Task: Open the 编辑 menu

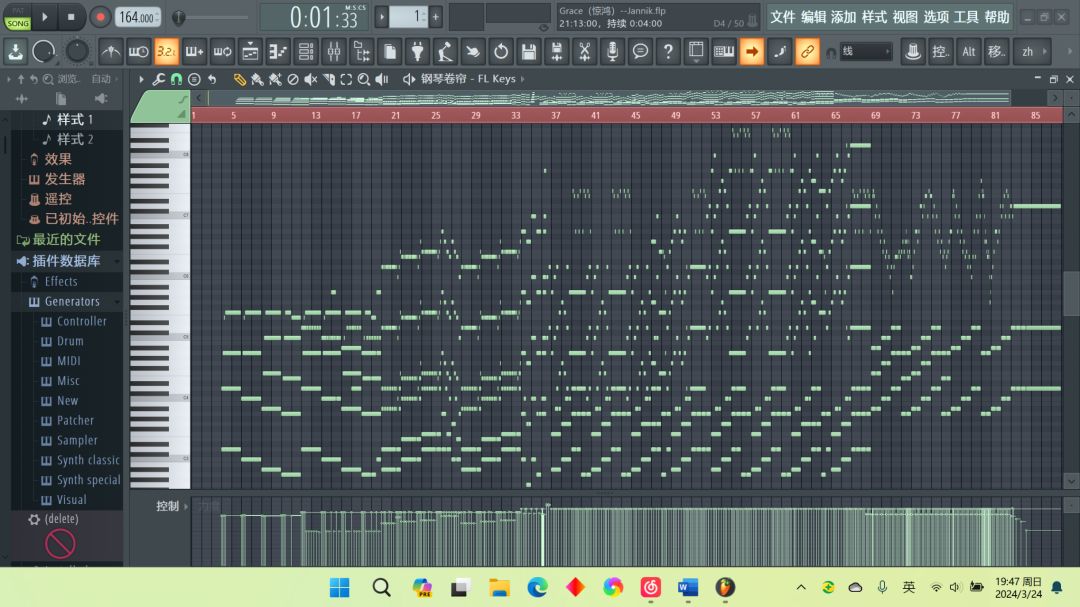Action: [813, 17]
